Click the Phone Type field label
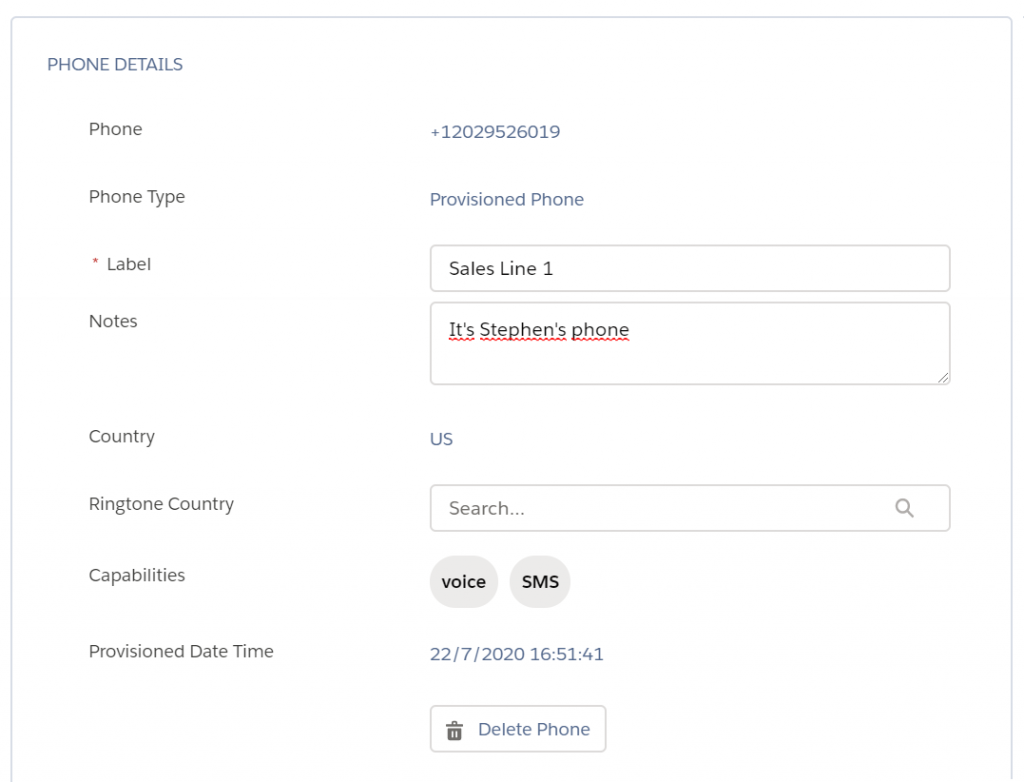 click(137, 197)
